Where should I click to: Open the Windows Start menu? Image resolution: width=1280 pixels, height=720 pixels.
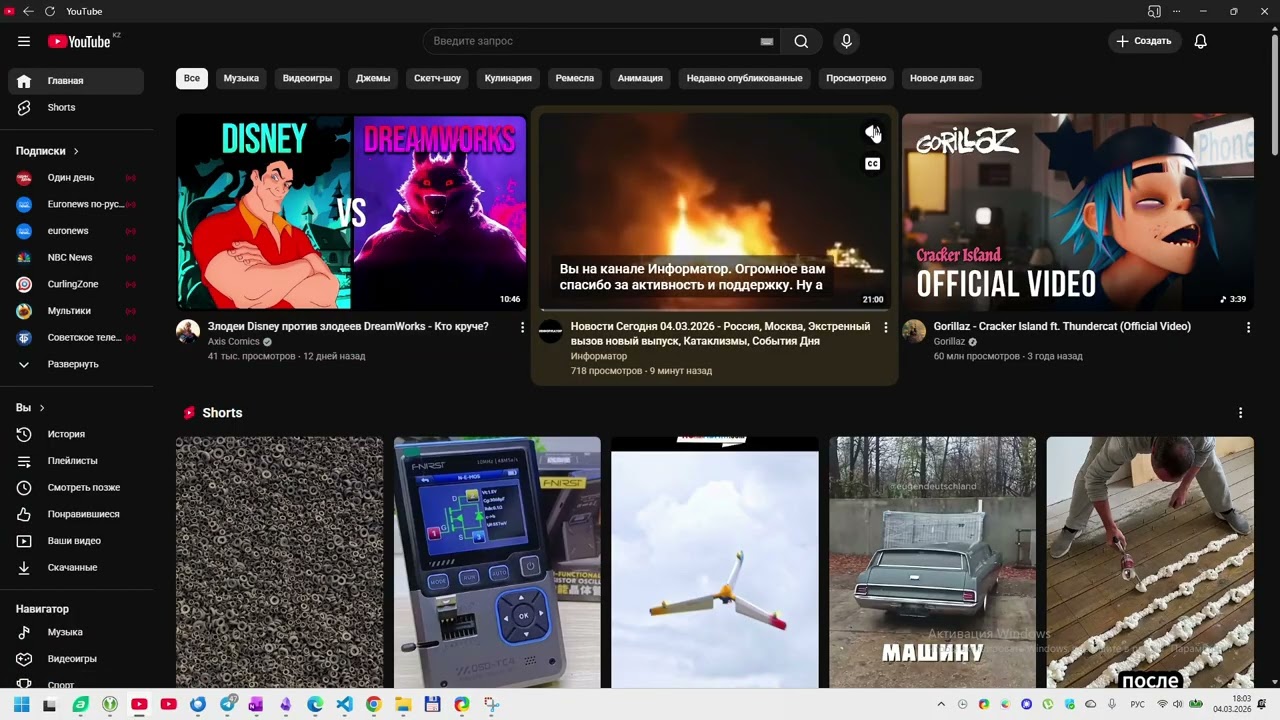click(21, 704)
